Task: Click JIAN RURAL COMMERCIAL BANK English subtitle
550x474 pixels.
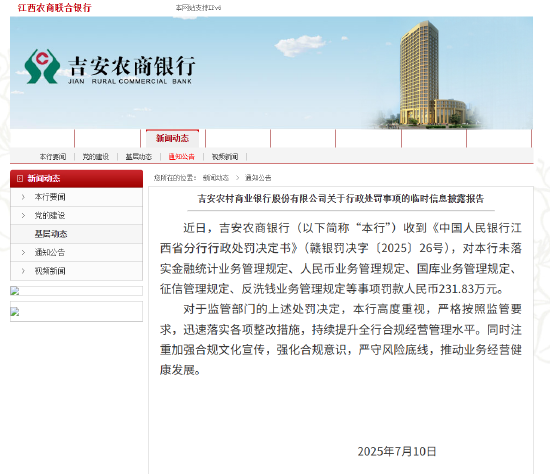Action: coord(130,81)
